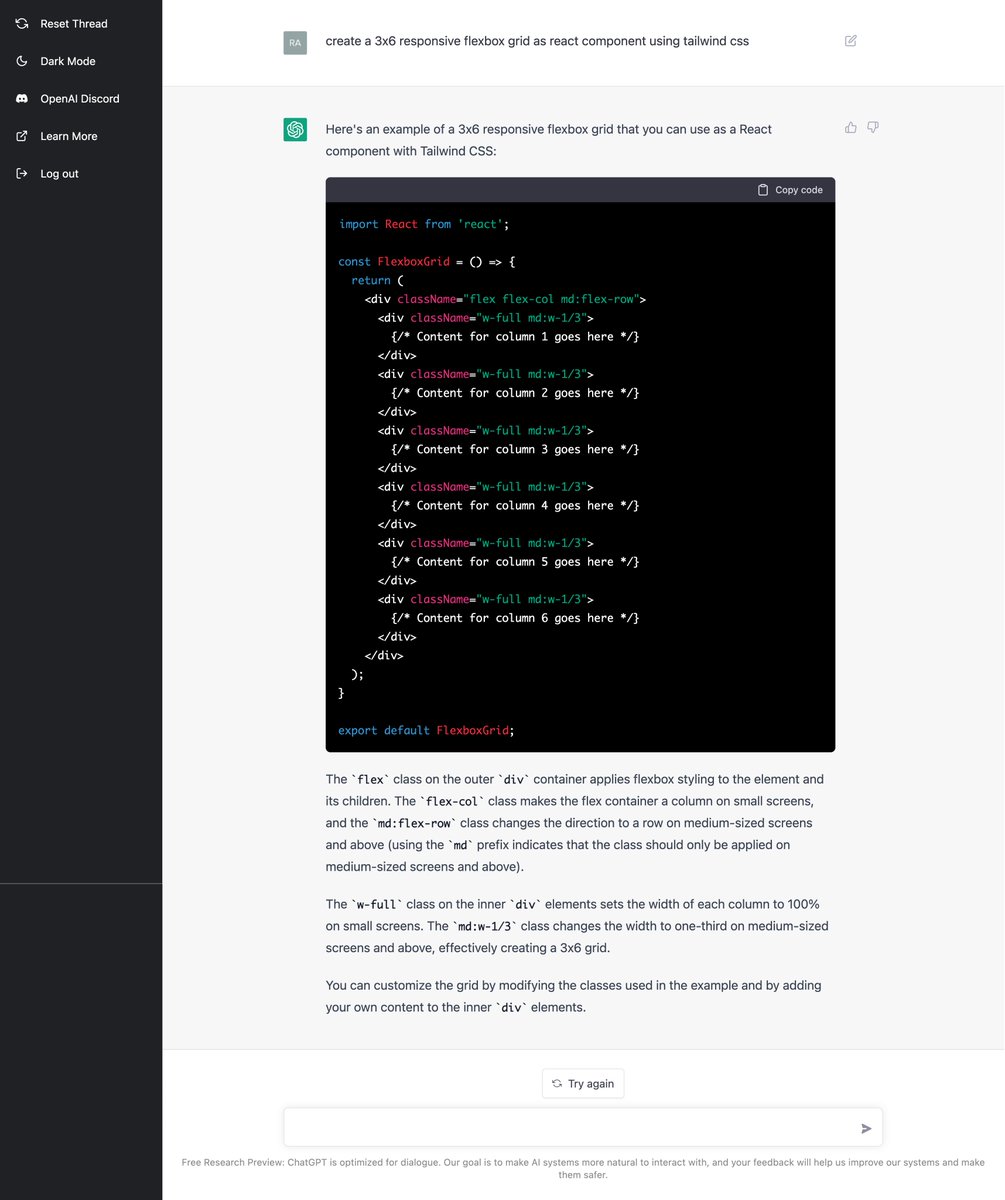Click the "export default FlexboxGrid;" line
Screen dimensions: 1005x1200
pyautogui.click(x=426, y=730)
